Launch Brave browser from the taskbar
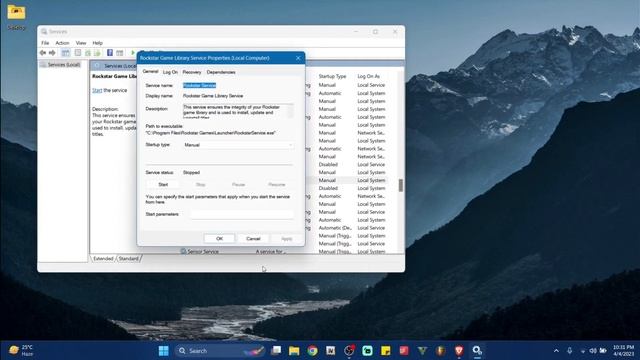Viewport: 640px width, 360px height. 459,351
